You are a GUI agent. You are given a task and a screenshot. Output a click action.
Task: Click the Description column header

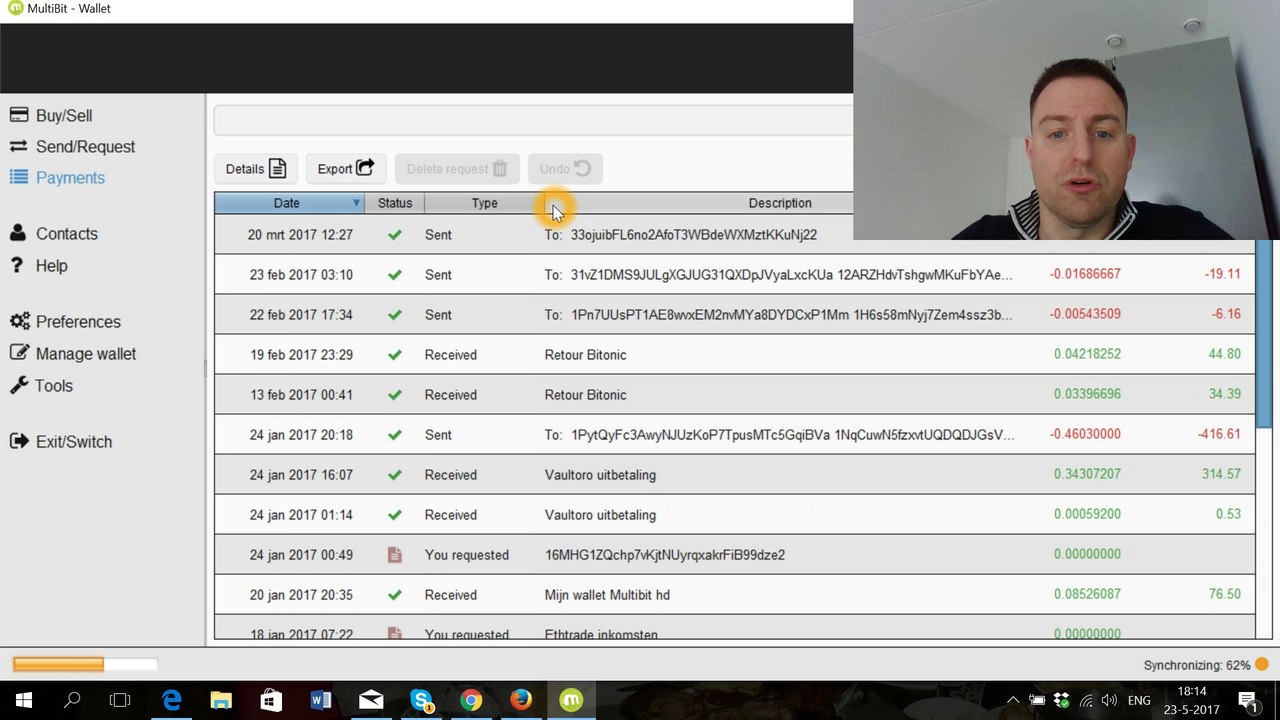(x=780, y=203)
